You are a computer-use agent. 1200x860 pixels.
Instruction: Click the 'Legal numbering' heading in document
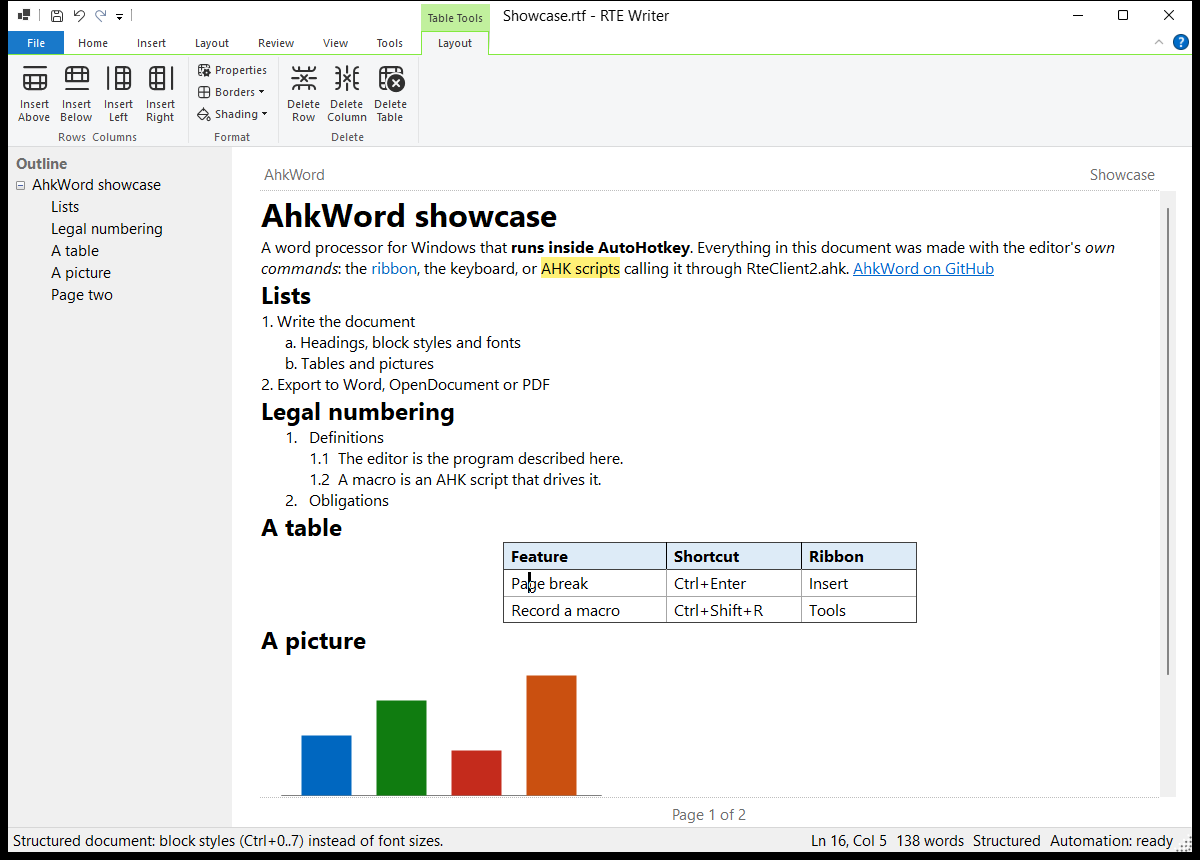tap(358, 412)
